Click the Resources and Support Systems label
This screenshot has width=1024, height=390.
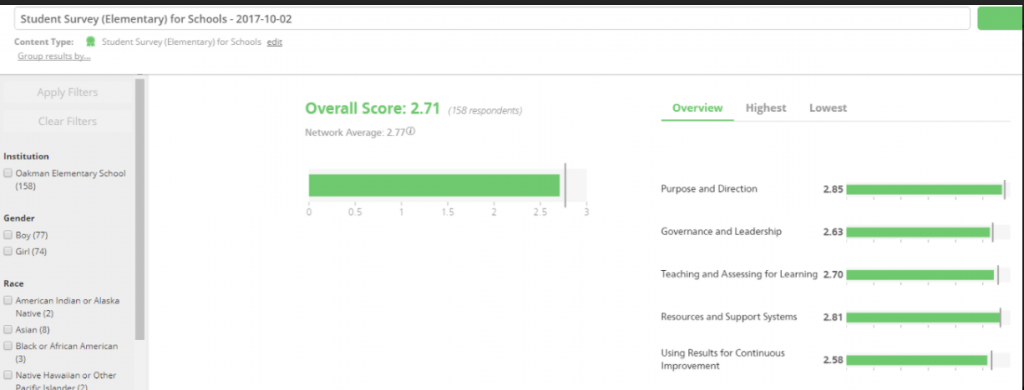[x=729, y=317]
